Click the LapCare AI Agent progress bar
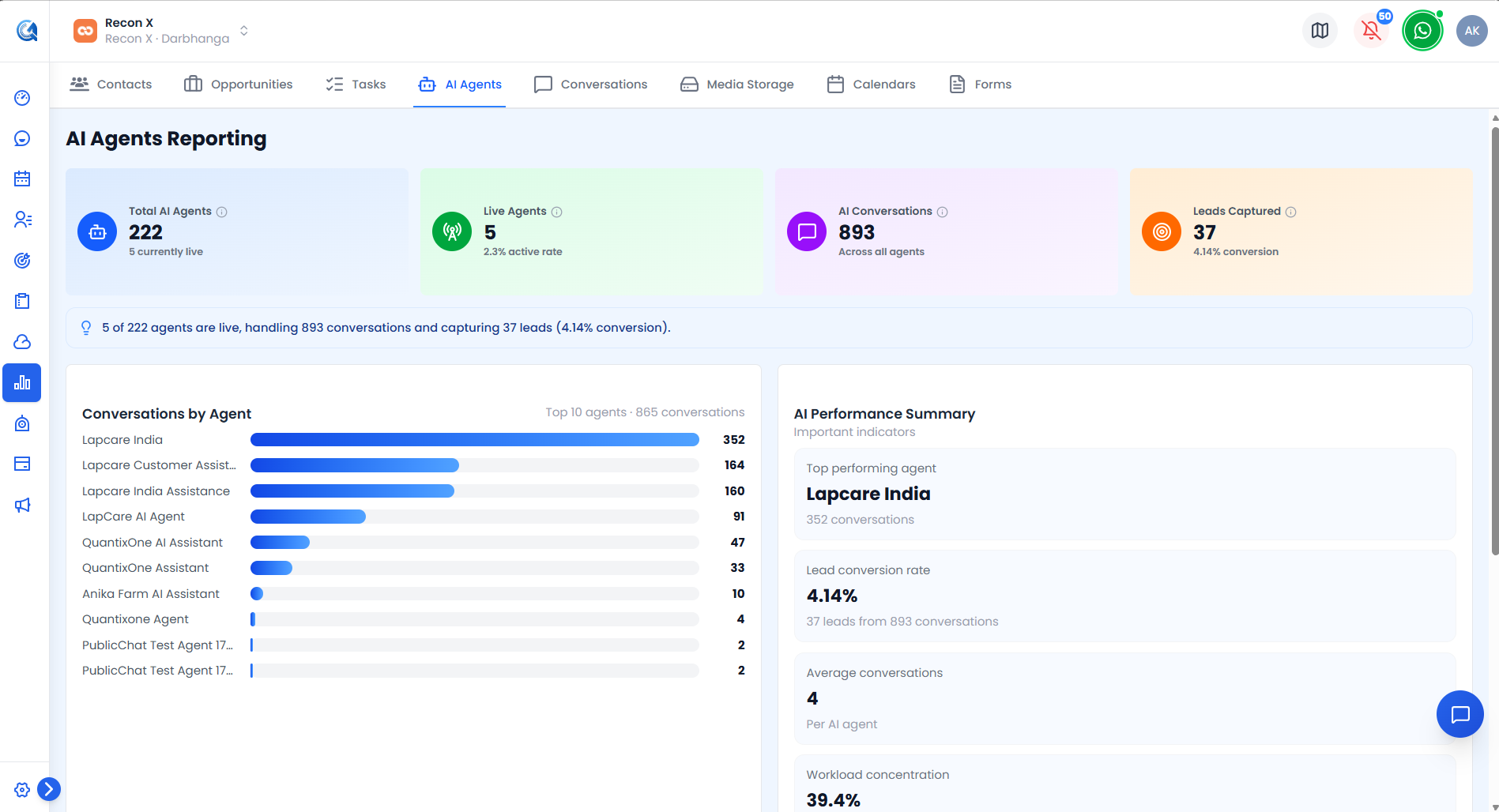1499x812 pixels. point(475,517)
